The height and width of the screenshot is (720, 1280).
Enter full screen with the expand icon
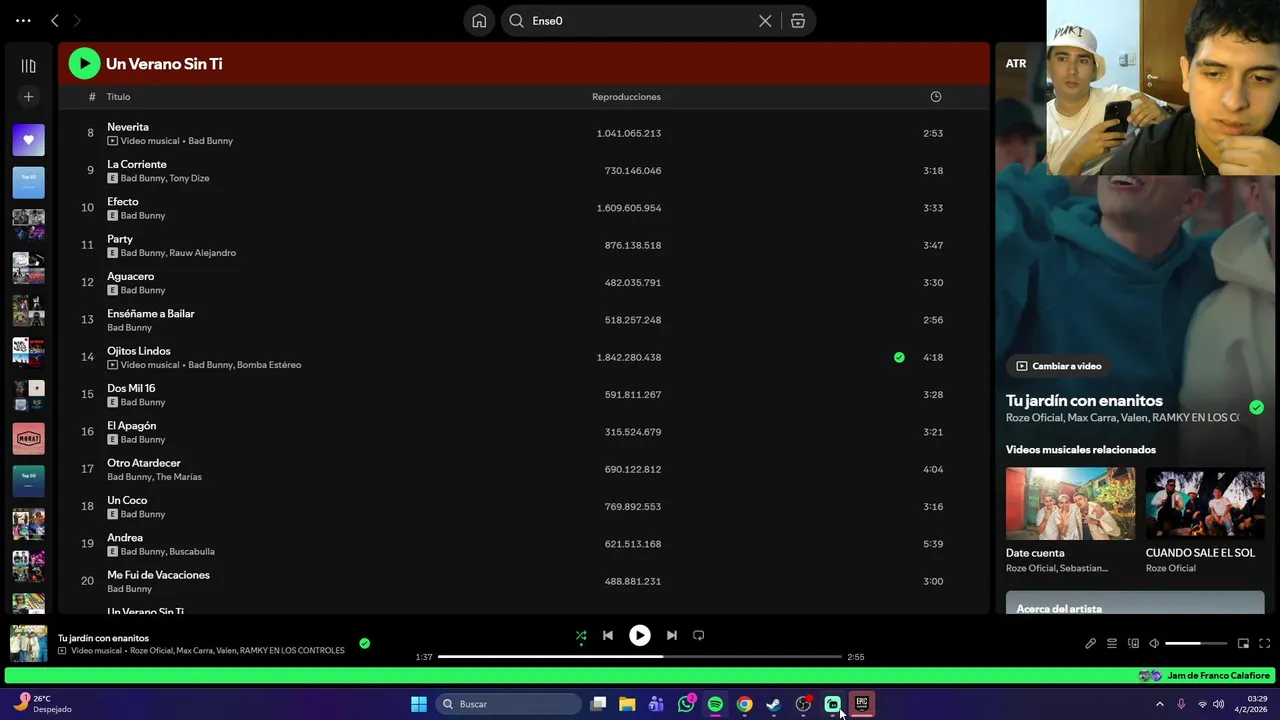tap(1264, 643)
